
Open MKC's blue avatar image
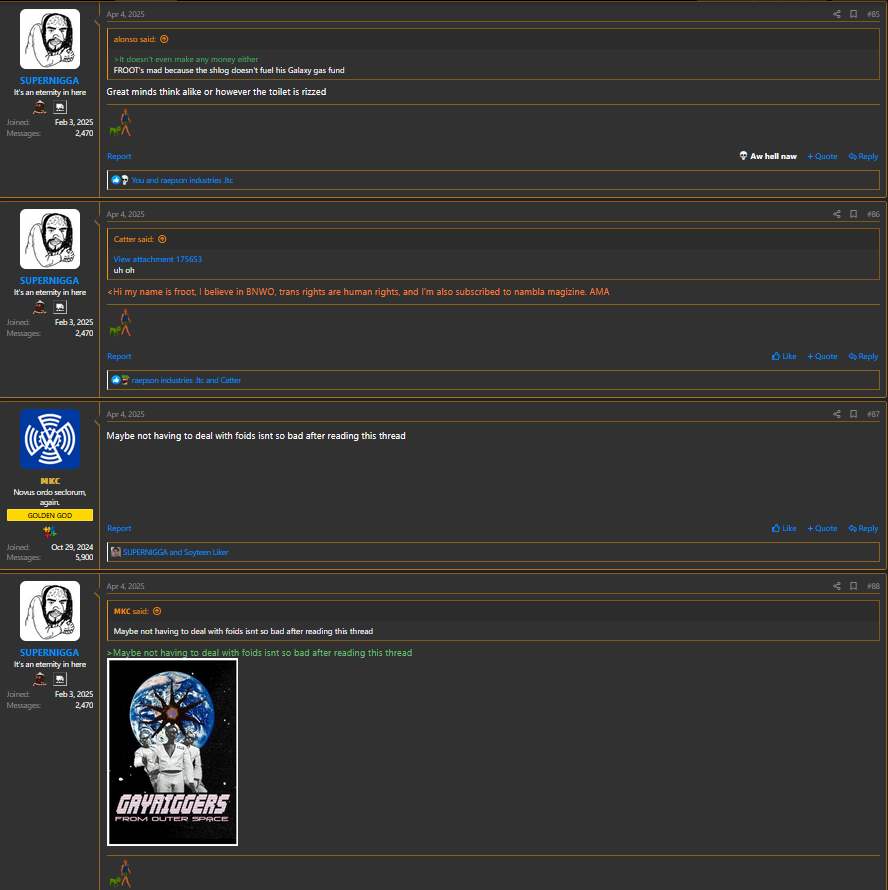tap(50, 439)
